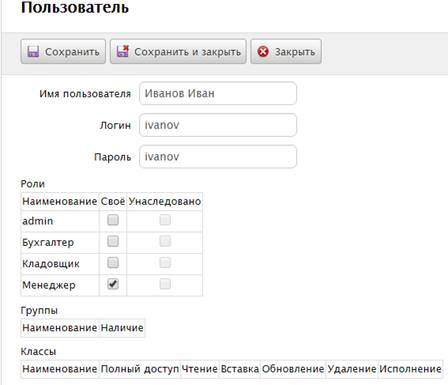Select the admin role name cell
Image resolution: width=448 pixels, height=385 pixels.
(x=60, y=221)
